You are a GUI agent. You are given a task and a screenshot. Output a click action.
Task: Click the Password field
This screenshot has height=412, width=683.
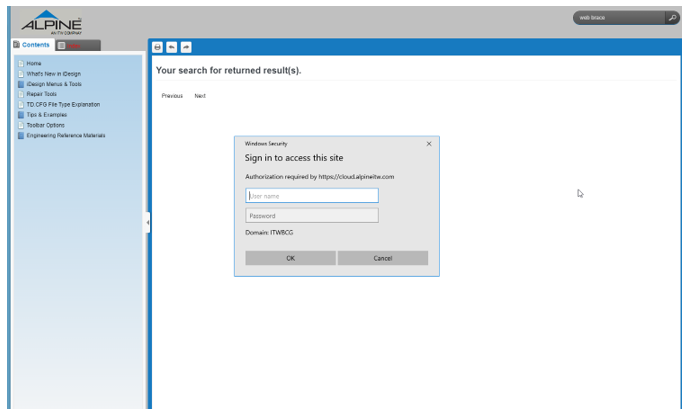click(311, 215)
